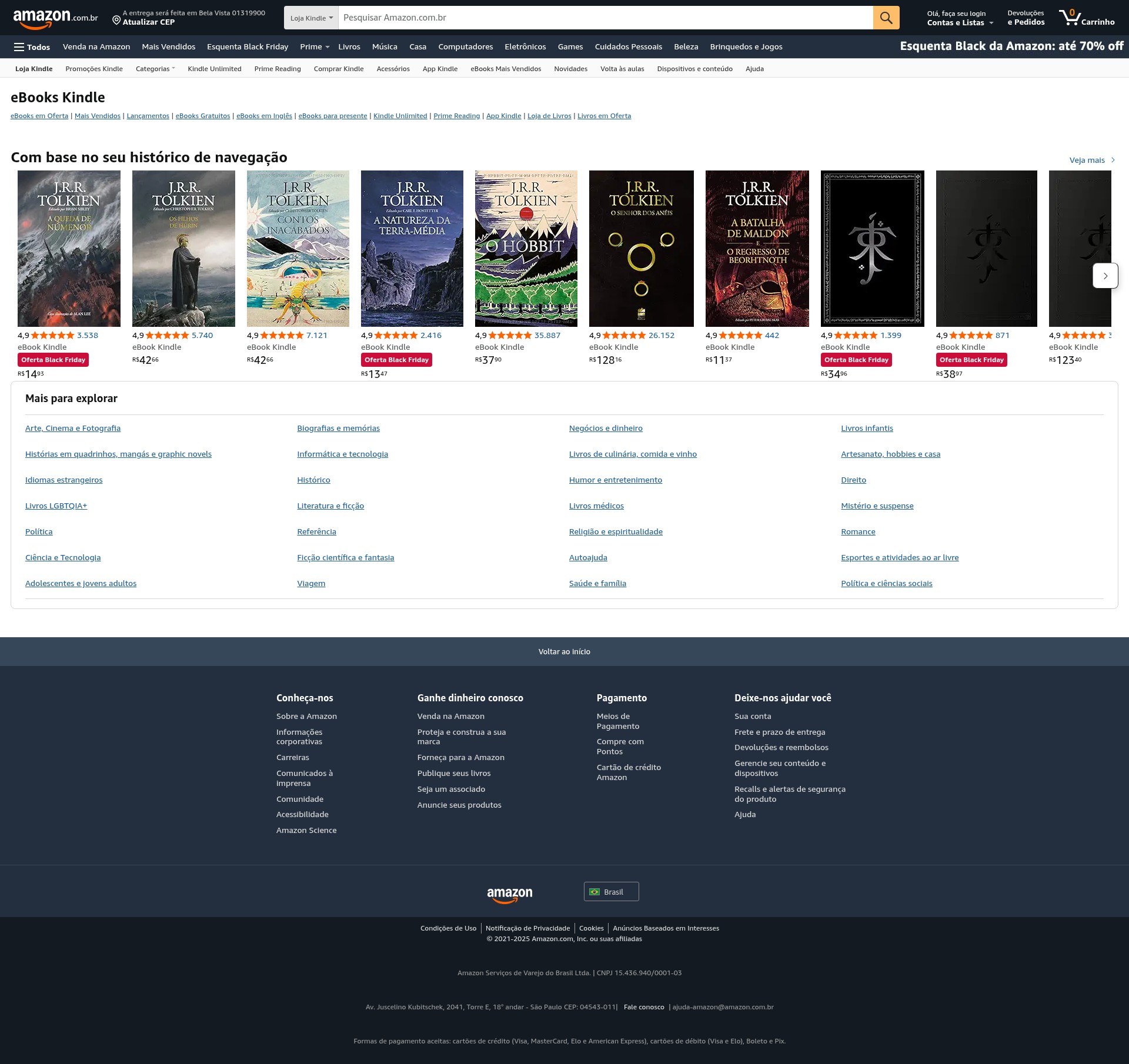Expand the Categorias submenu

click(155, 69)
